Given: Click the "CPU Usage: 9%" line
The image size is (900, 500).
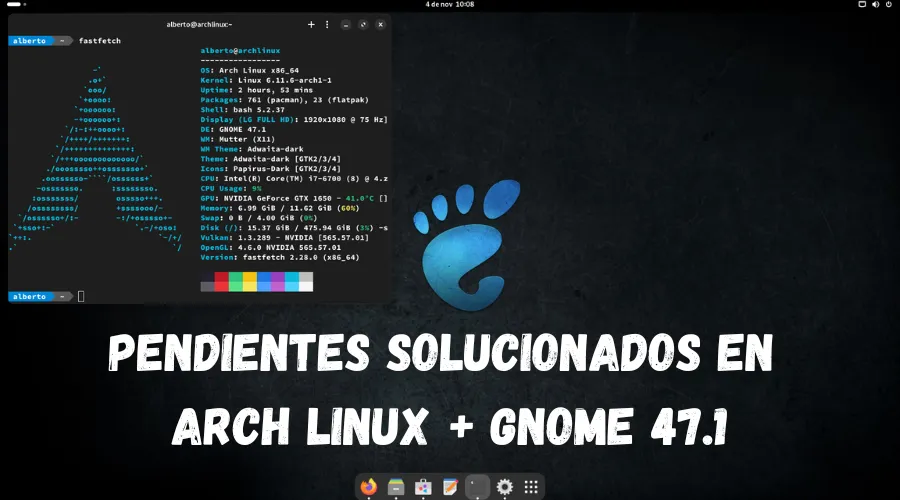Looking at the screenshot, I should (231, 188).
